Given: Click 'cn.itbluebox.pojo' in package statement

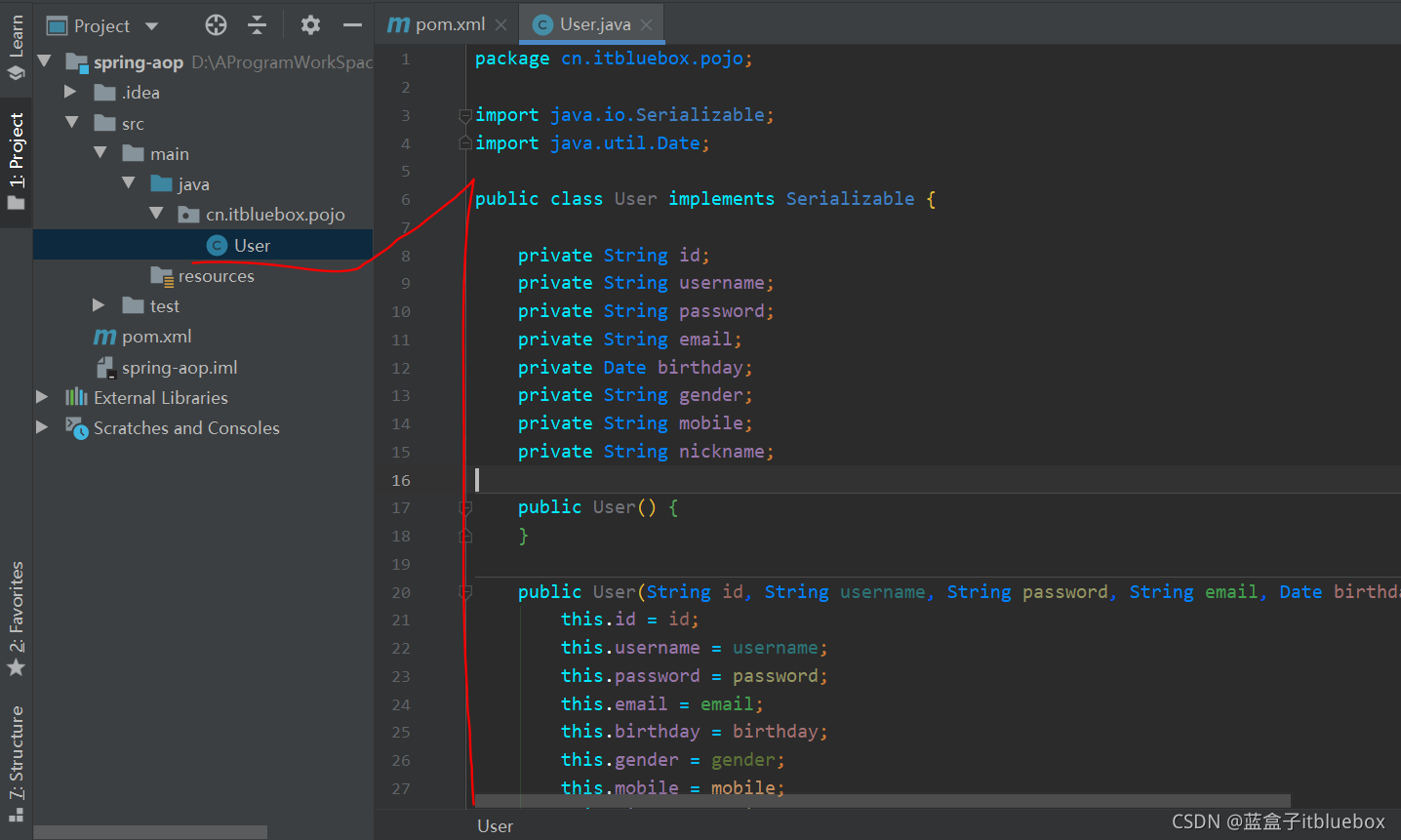Looking at the screenshot, I should coord(652,58).
